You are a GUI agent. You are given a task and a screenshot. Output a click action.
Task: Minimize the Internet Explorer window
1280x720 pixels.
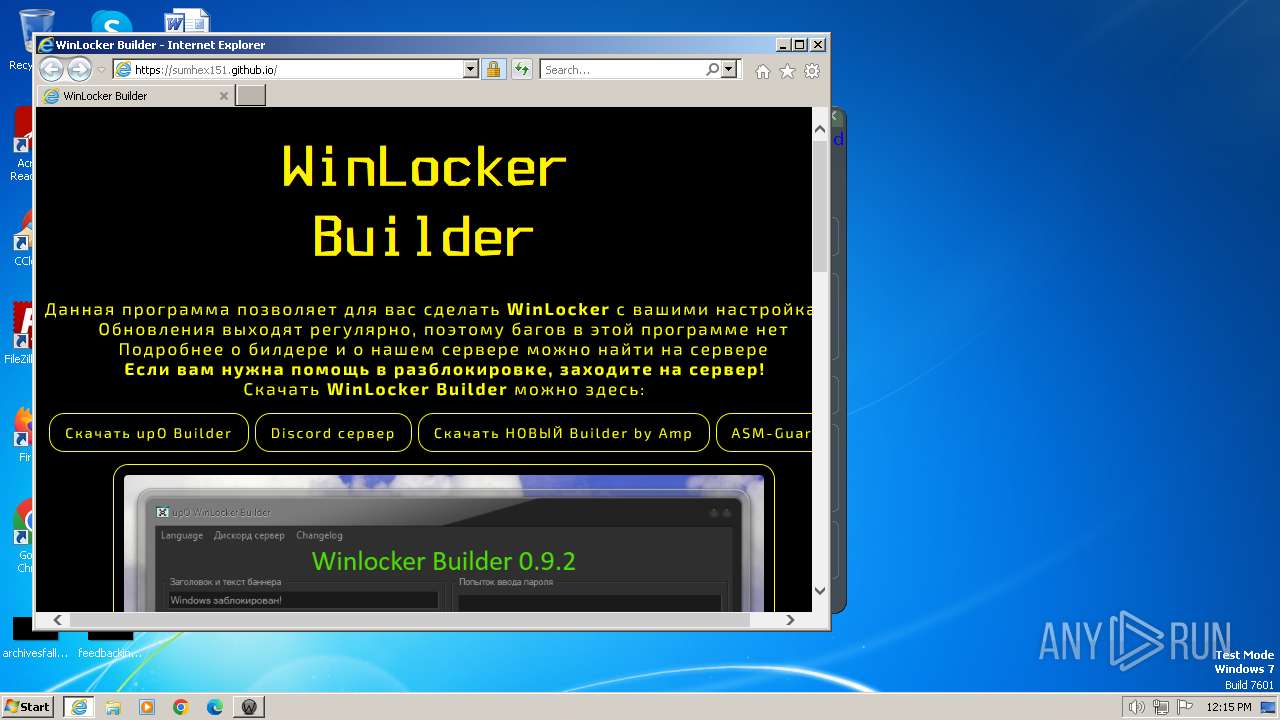pos(782,45)
